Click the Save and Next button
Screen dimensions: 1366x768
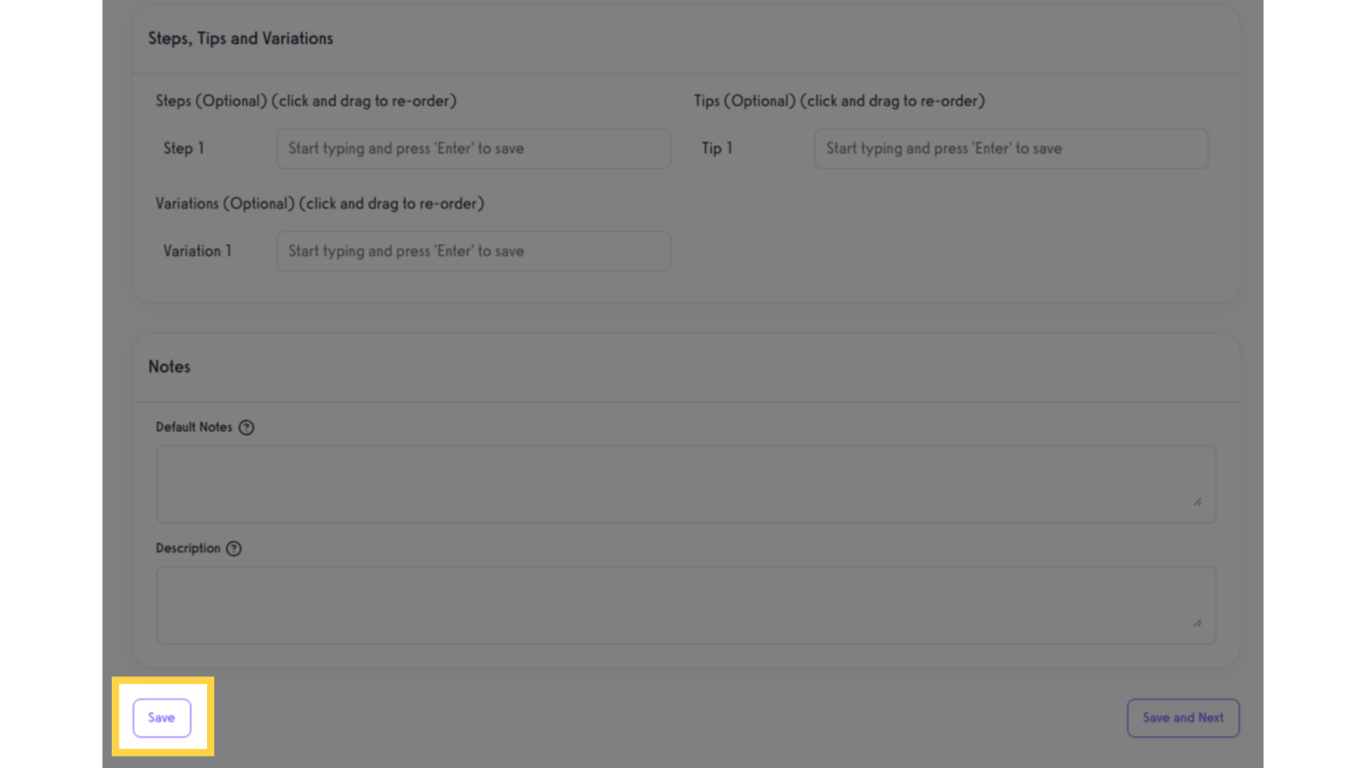pyautogui.click(x=1183, y=718)
